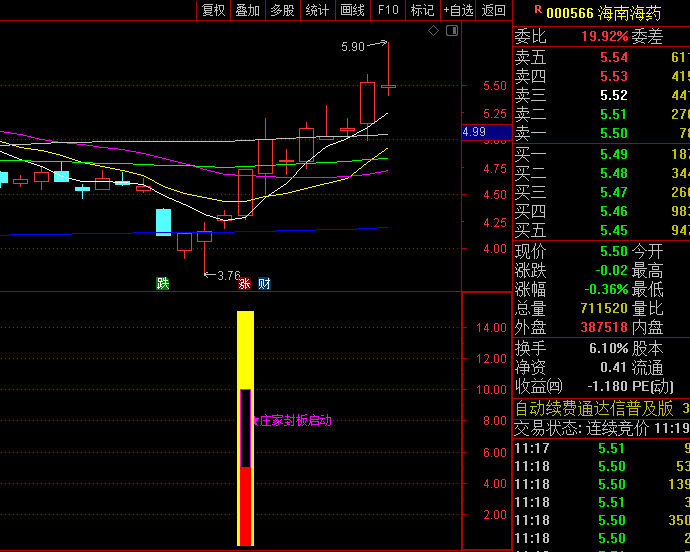Select the 多股 multi-stock view
690x552 pixels.
click(x=283, y=10)
